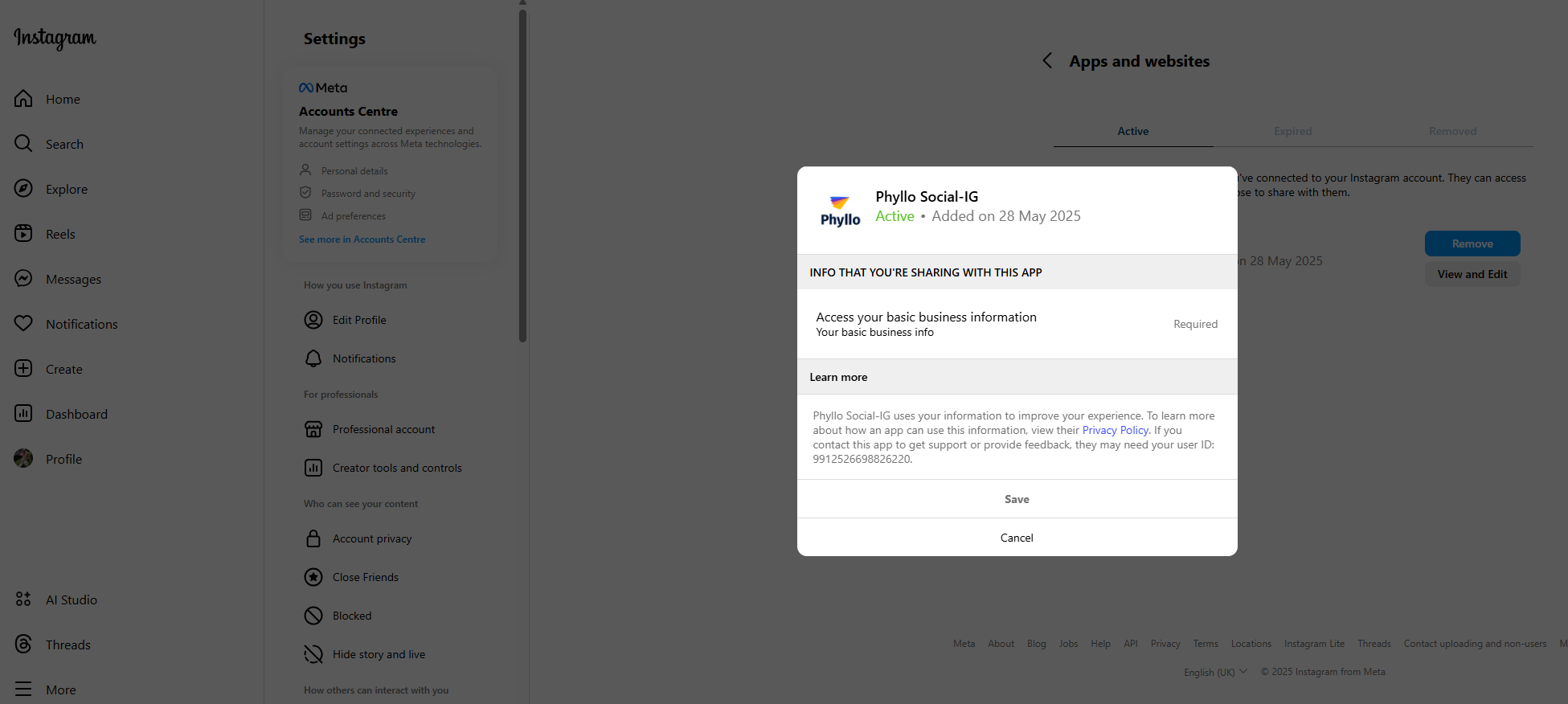Click the Profile avatar picture
This screenshot has width=1568, height=704.
tap(23, 459)
